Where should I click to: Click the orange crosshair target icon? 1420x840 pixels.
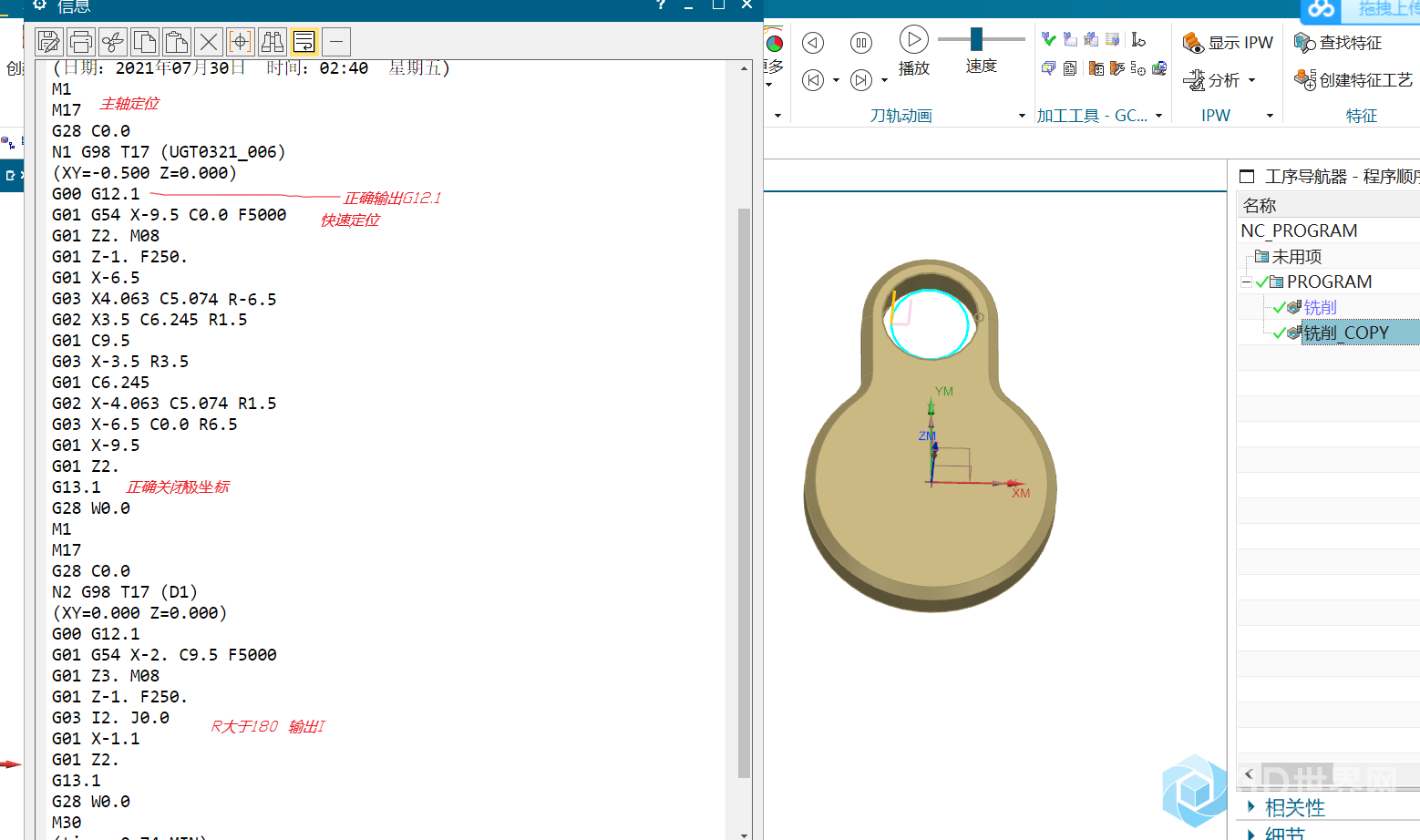[x=241, y=42]
